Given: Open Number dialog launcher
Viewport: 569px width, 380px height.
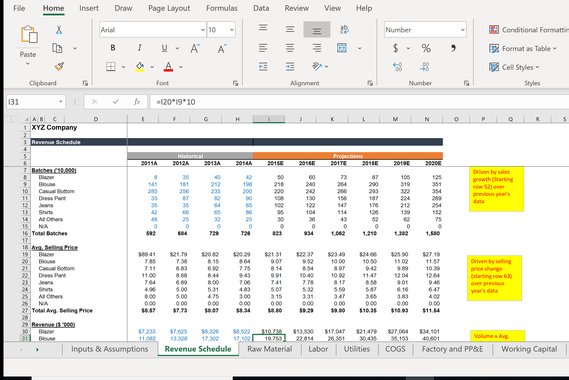Looking at the screenshot, I should [x=466, y=83].
